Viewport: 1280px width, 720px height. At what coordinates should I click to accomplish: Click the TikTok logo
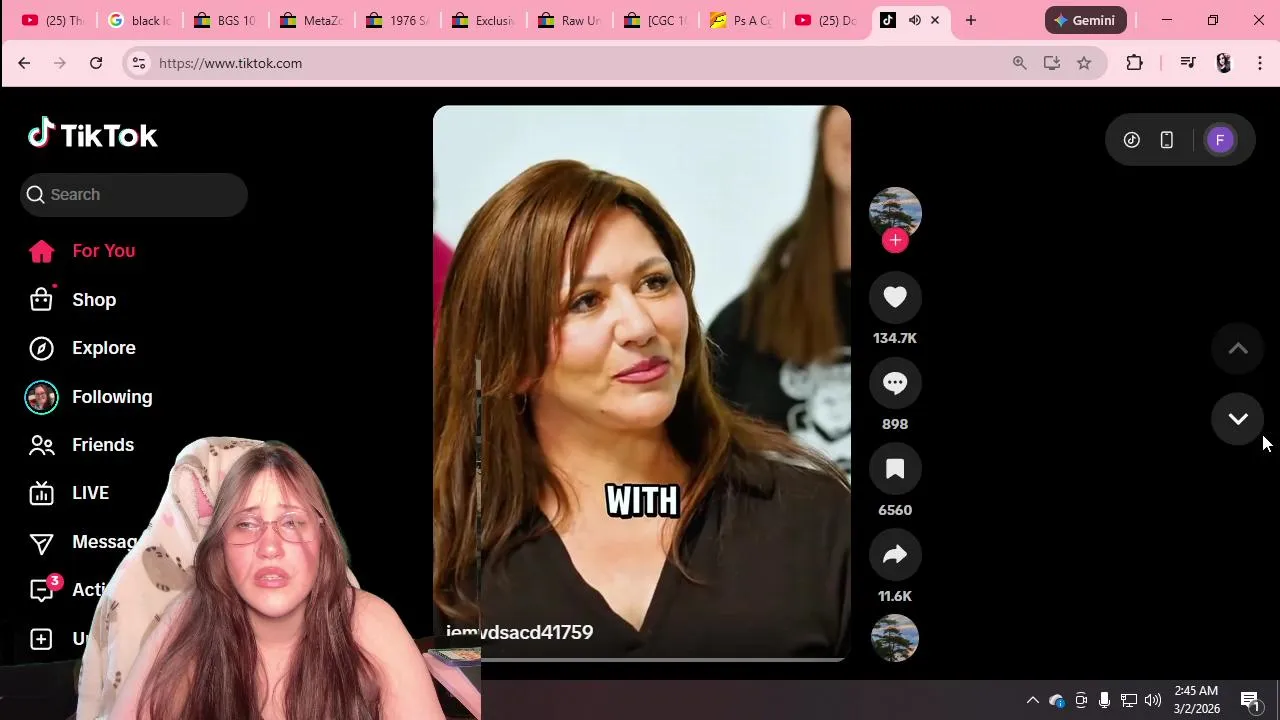pyautogui.click(x=92, y=134)
